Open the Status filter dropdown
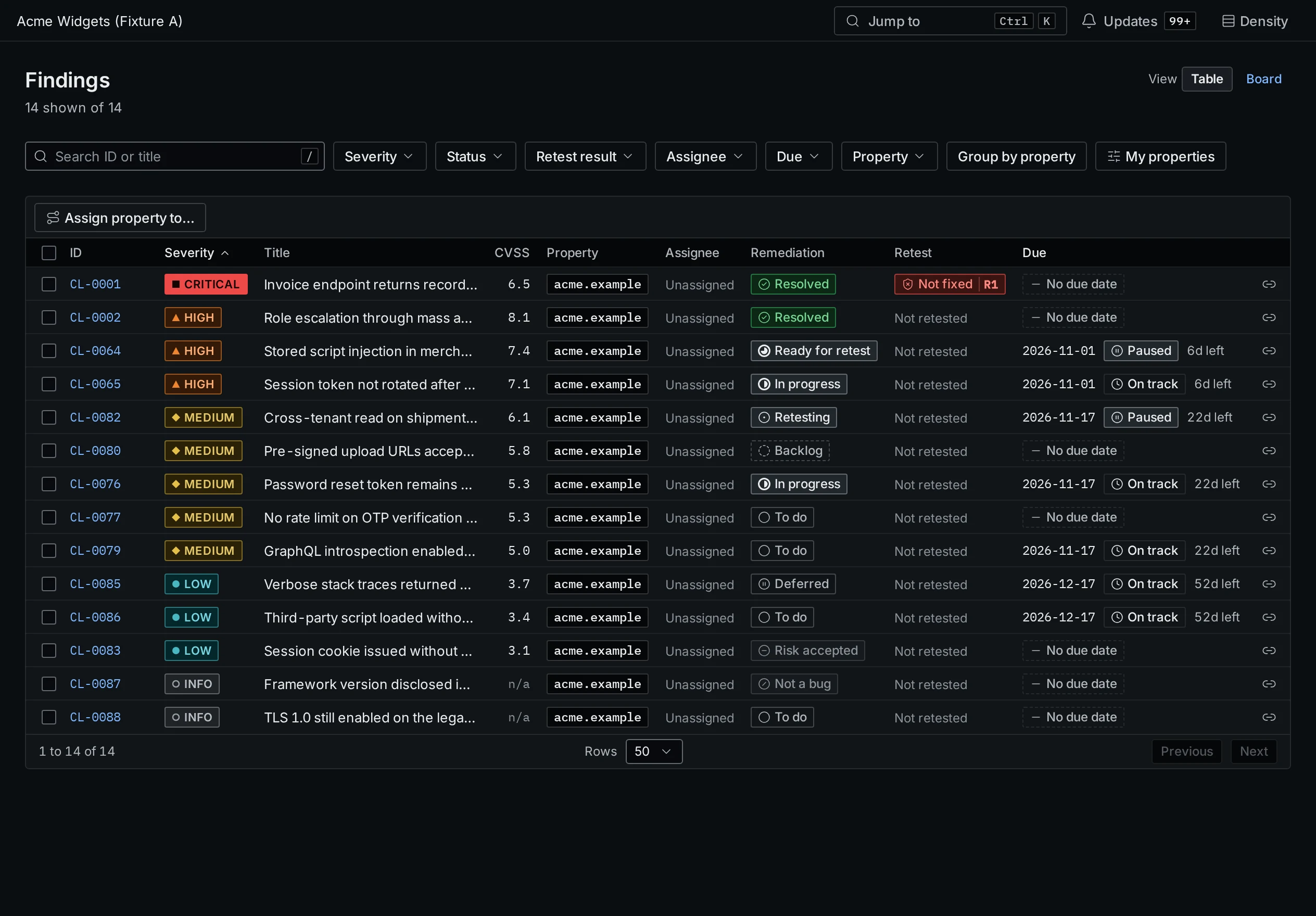The image size is (1316, 916). click(475, 157)
